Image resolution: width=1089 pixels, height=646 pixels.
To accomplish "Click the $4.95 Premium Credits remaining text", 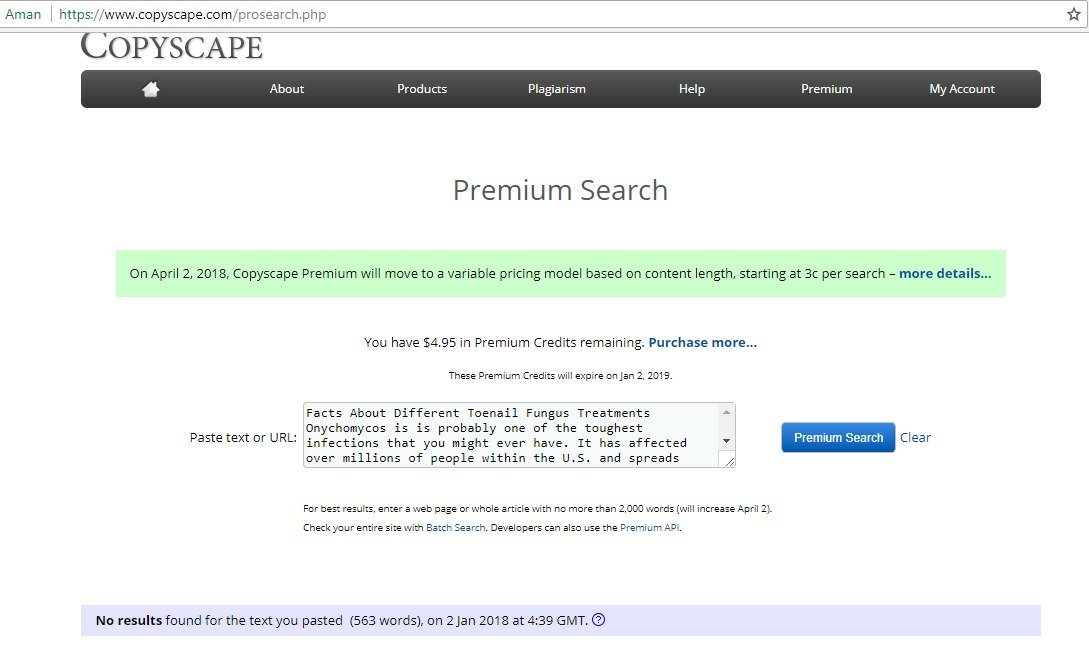I will [505, 342].
